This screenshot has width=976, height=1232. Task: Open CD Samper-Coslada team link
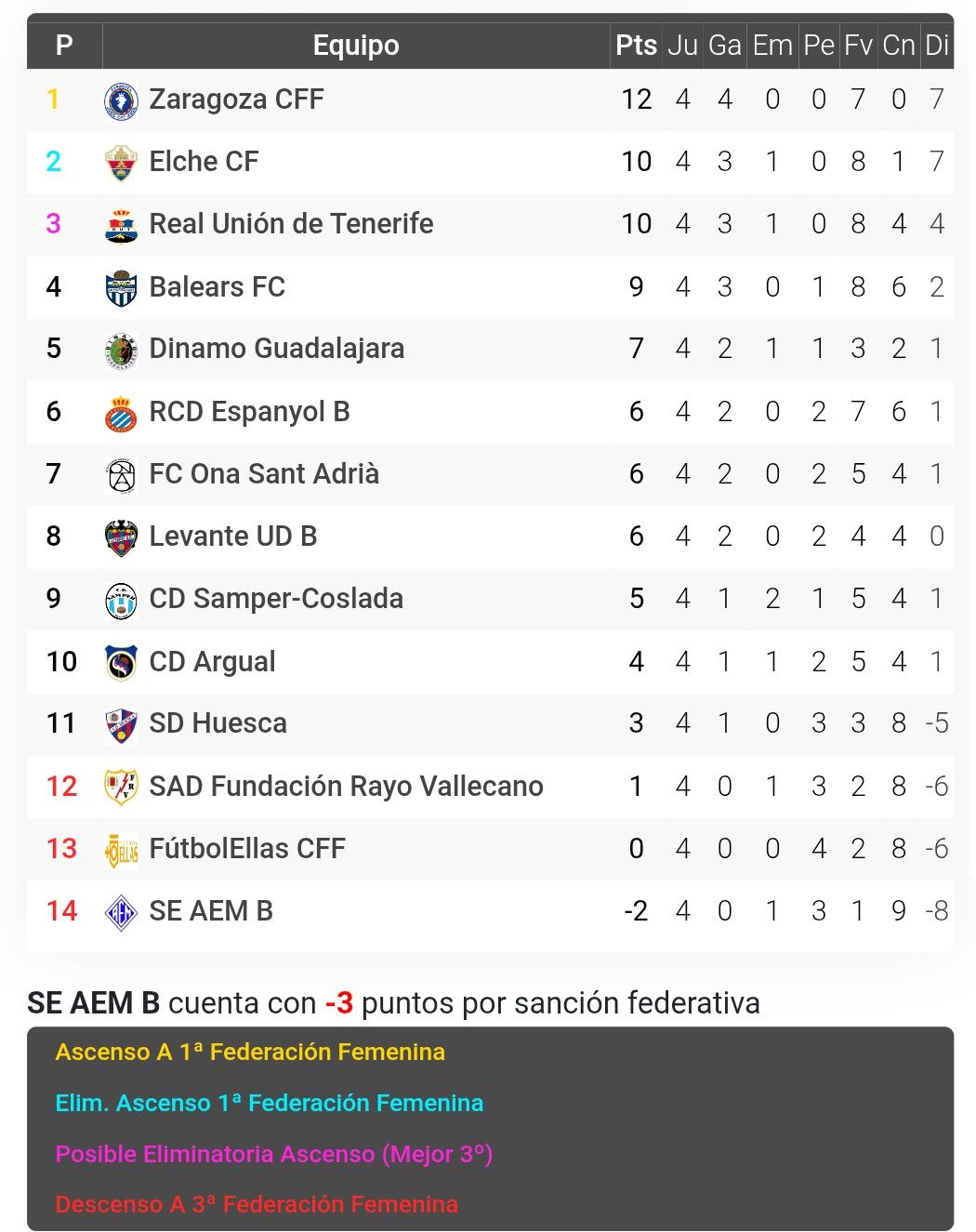[276, 599]
